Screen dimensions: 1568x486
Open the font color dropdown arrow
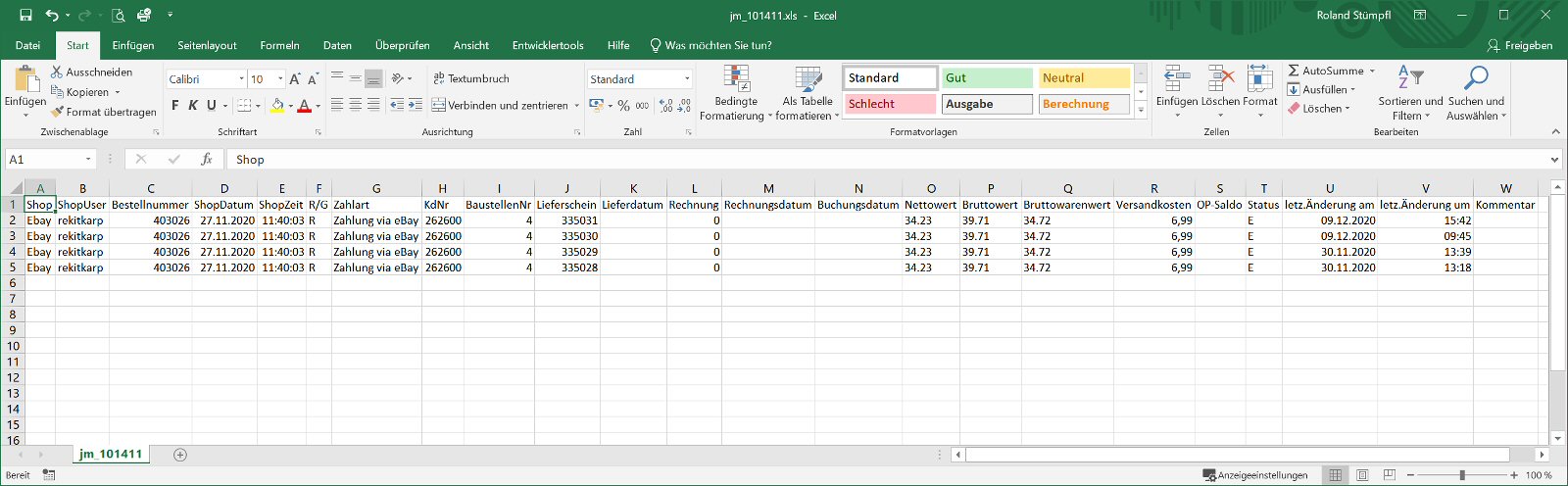click(x=318, y=106)
